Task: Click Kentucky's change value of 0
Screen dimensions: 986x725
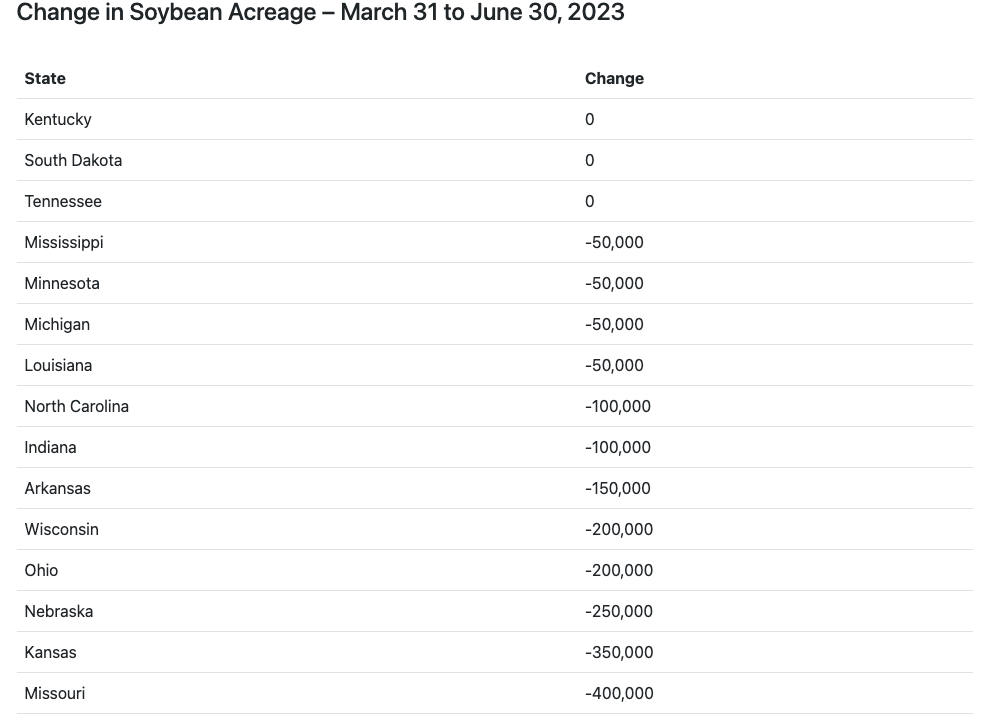Action: click(590, 119)
